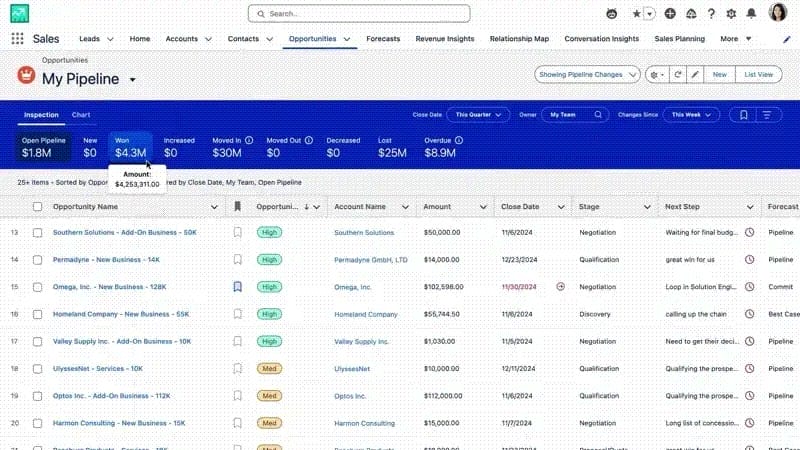Click the owner search magnifier icon
Image resolution: width=800 pixels, height=450 pixels.
(x=598, y=115)
